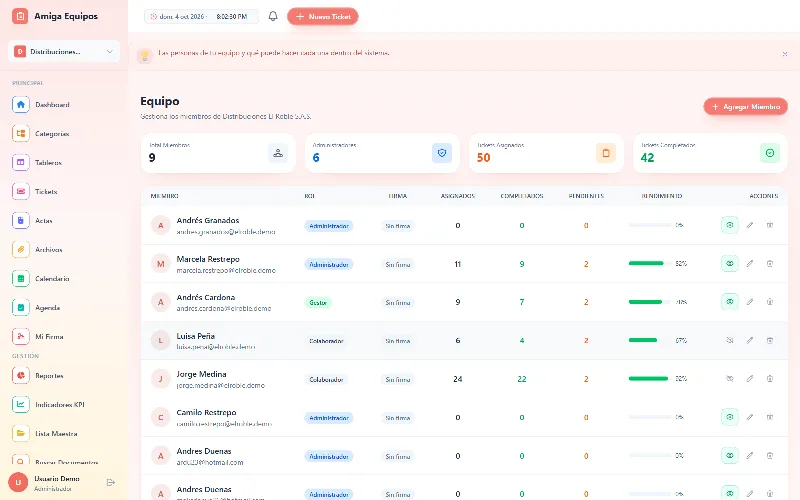Edit Andrés Granados with pencil icon
Viewport: 800px width, 500px height.
(749, 225)
